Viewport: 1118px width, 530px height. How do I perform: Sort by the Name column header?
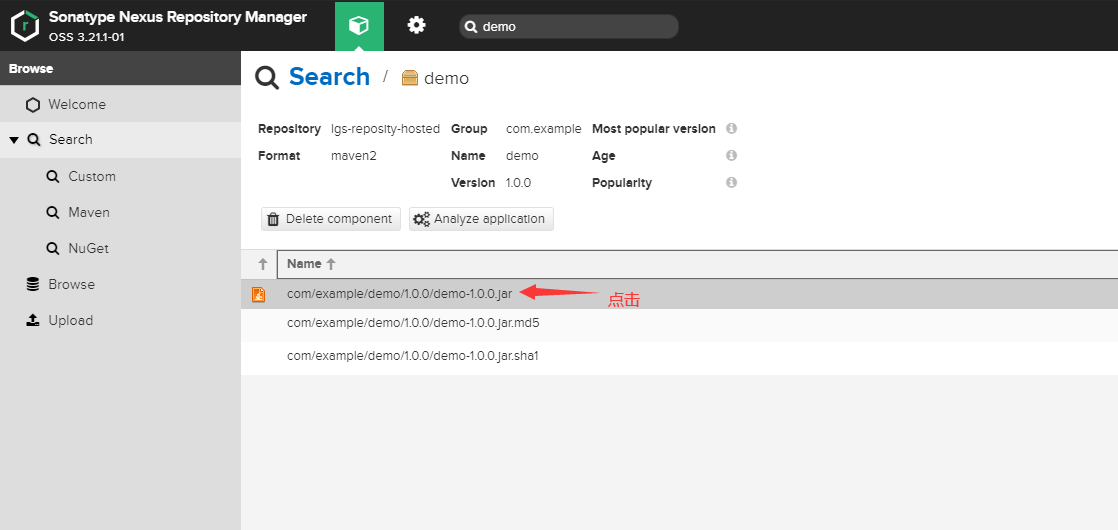click(697, 264)
